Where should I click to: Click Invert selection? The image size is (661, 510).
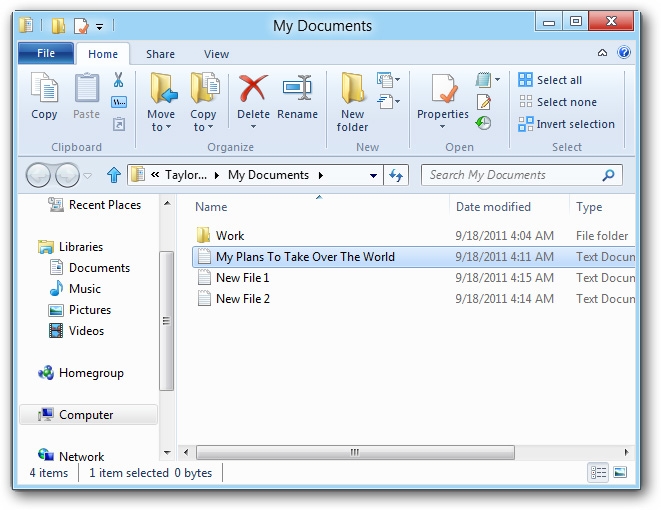coord(566,124)
